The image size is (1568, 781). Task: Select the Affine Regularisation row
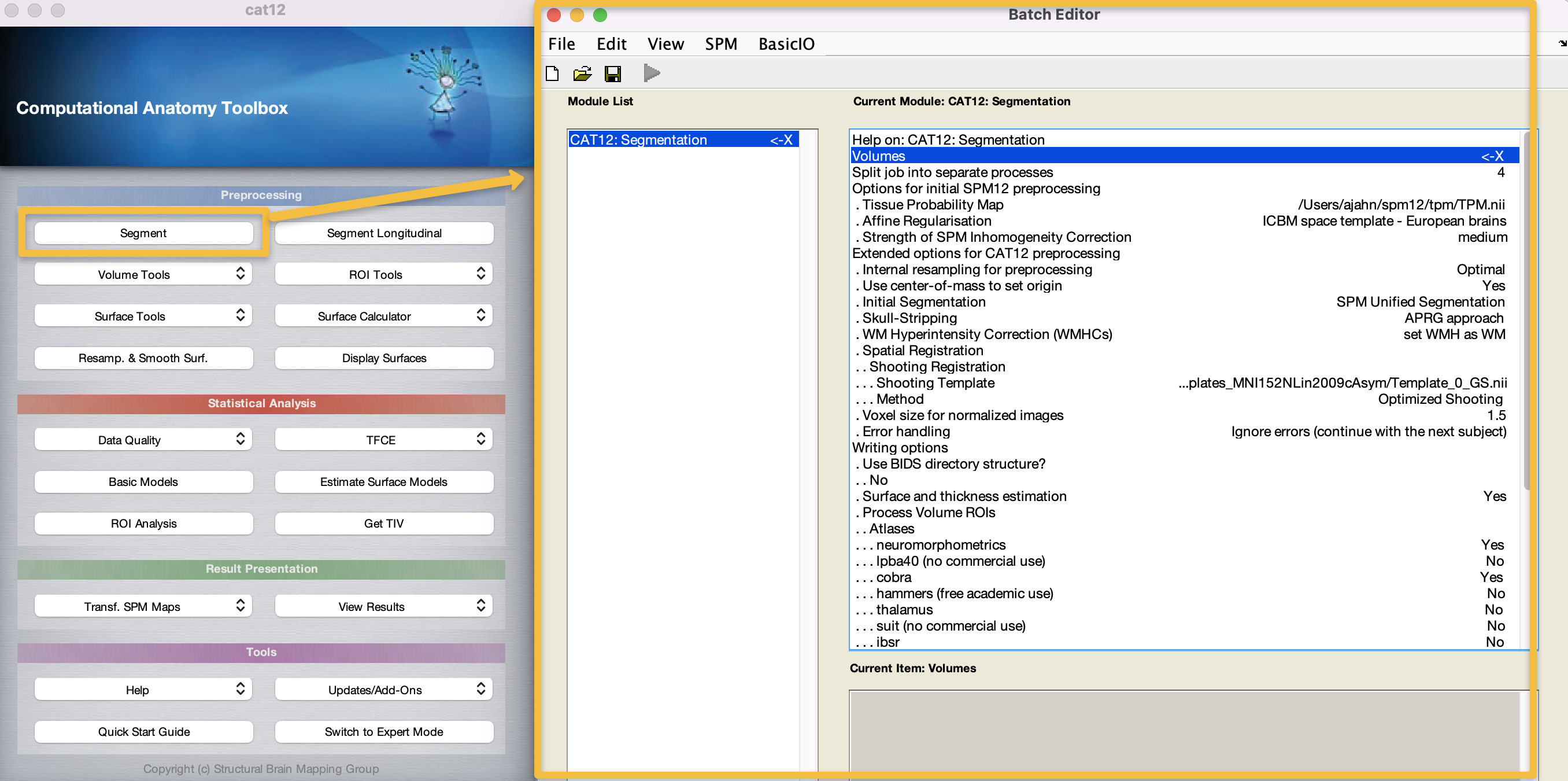click(x=1185, y=220)
